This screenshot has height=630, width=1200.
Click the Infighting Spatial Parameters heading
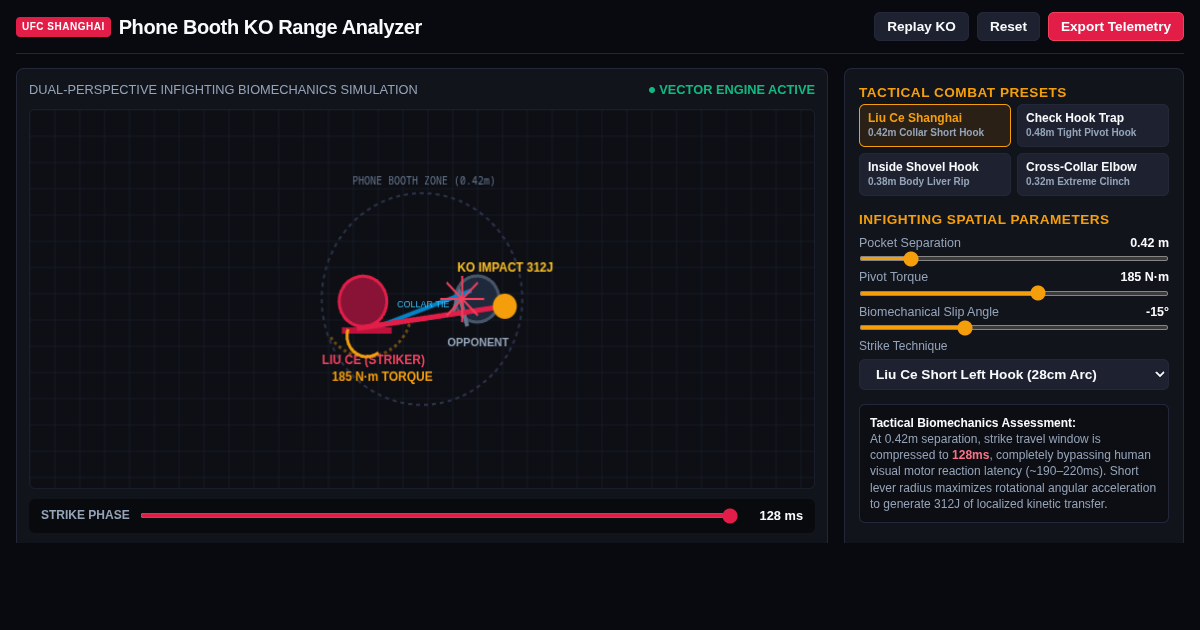[984, 219]
